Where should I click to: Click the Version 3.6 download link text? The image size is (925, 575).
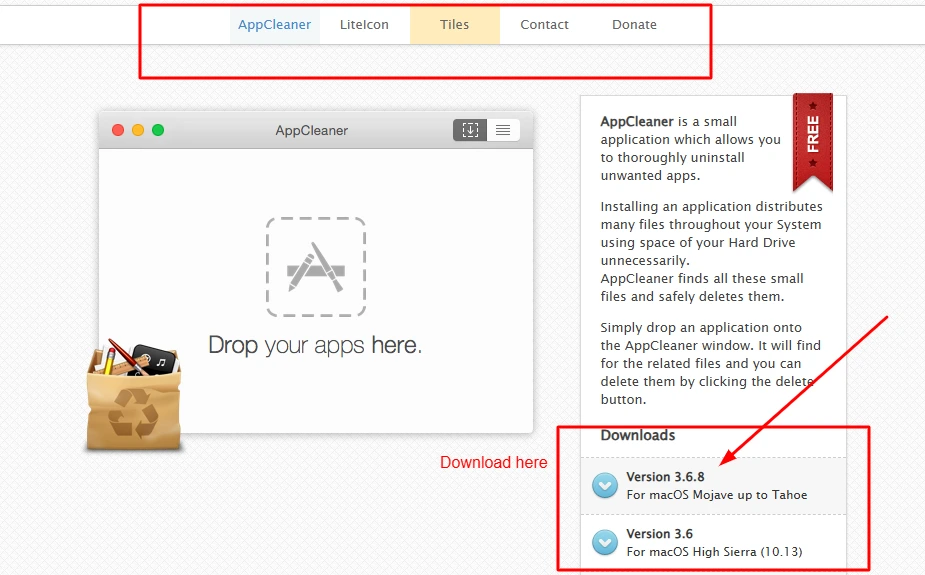[659, 534]
